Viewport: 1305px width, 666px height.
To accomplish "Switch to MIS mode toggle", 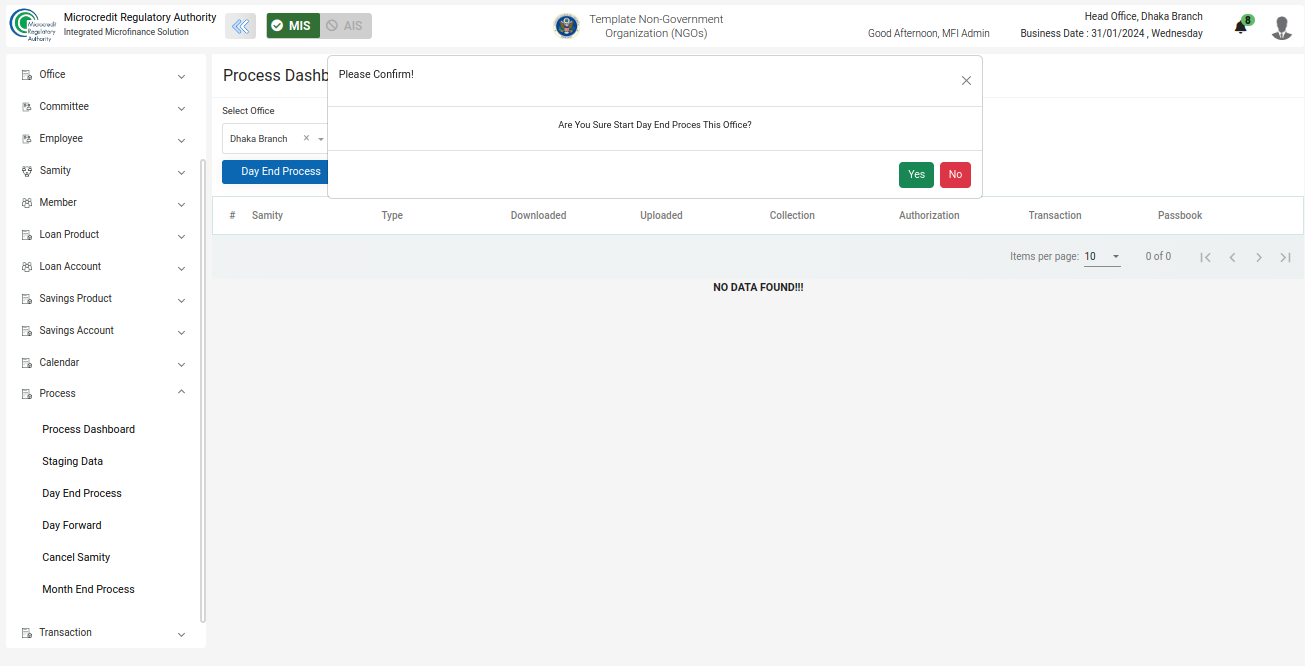I will click(x=293, y=26).
